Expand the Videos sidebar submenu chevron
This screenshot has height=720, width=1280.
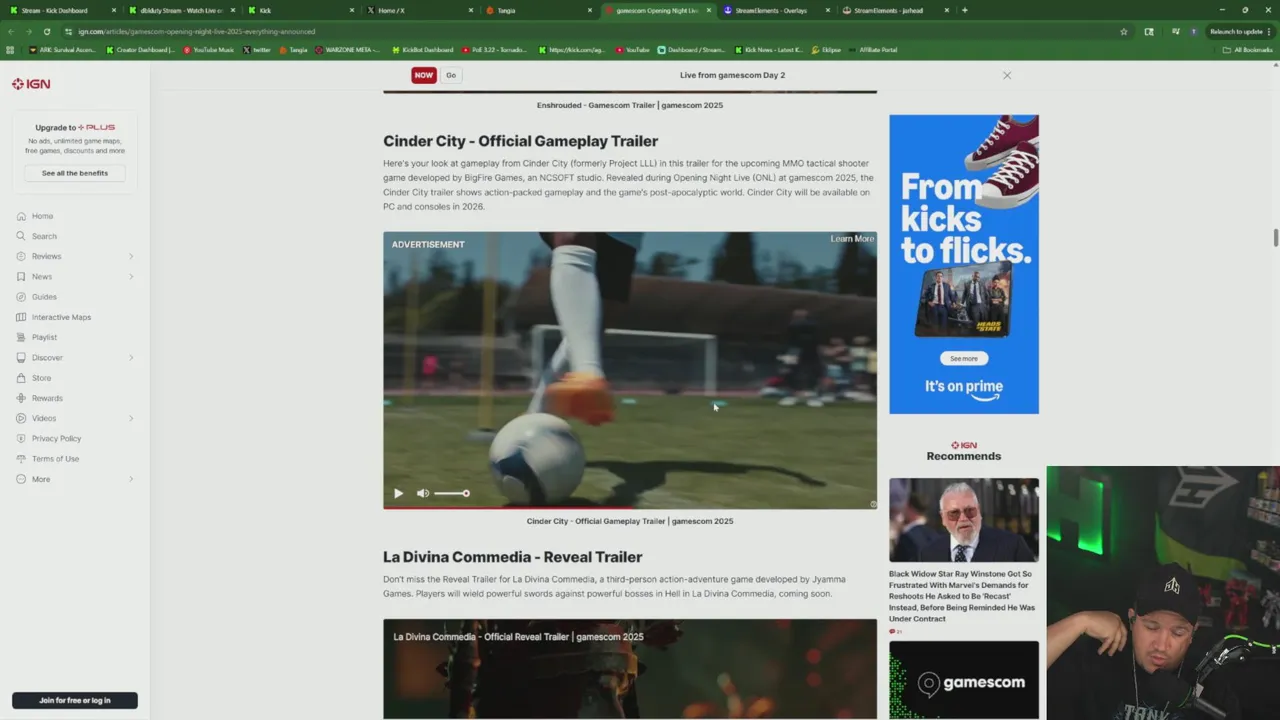tap(131, 418)
